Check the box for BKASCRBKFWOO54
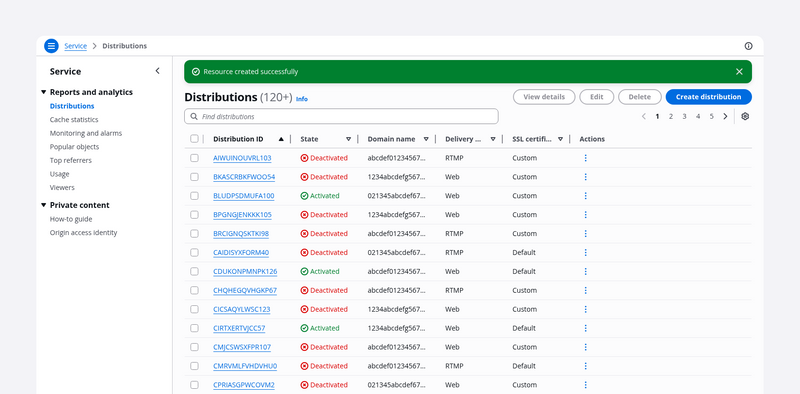This screenshot has width=800, height=394. (x=194, y=177)
